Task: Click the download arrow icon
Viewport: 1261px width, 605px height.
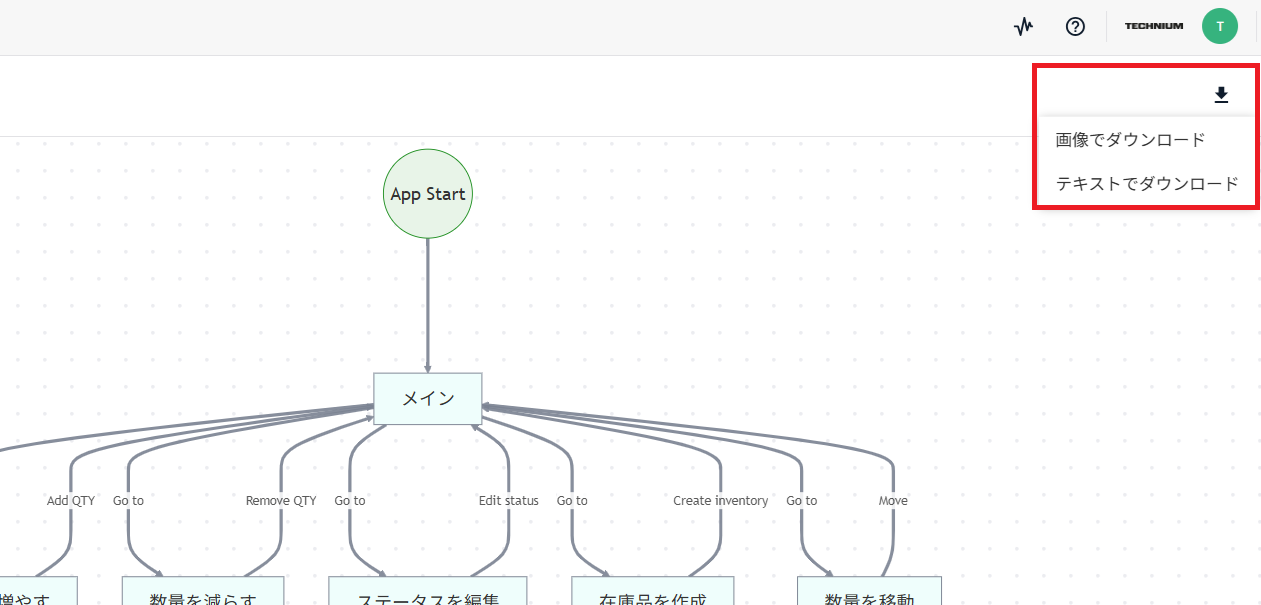Action: [1220, 95]
